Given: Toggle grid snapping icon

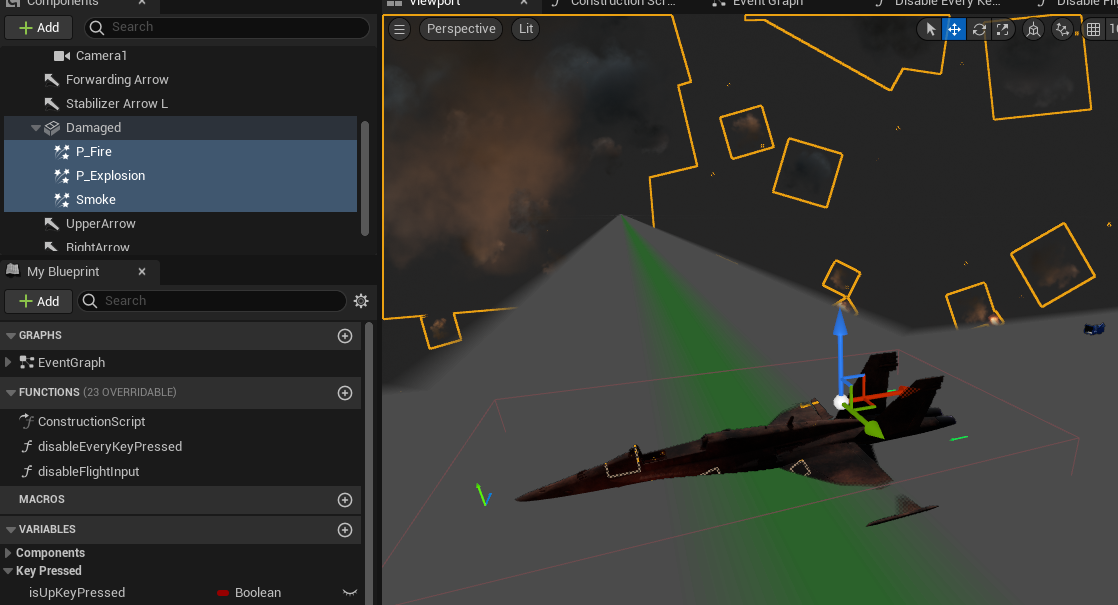Looking at the screenshot, I should coord(1093,29).
